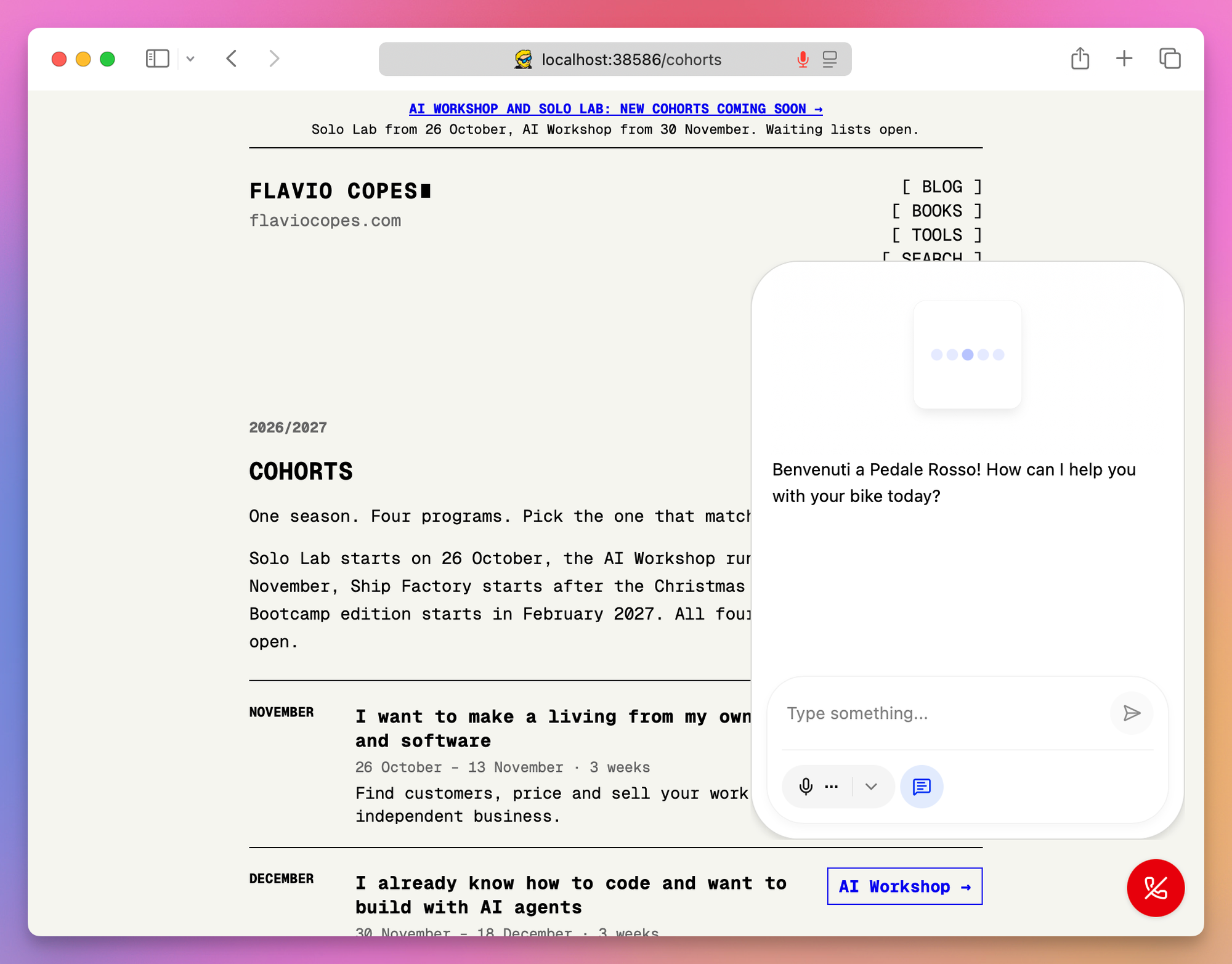Go back to the previous page

tap(232, 59)
